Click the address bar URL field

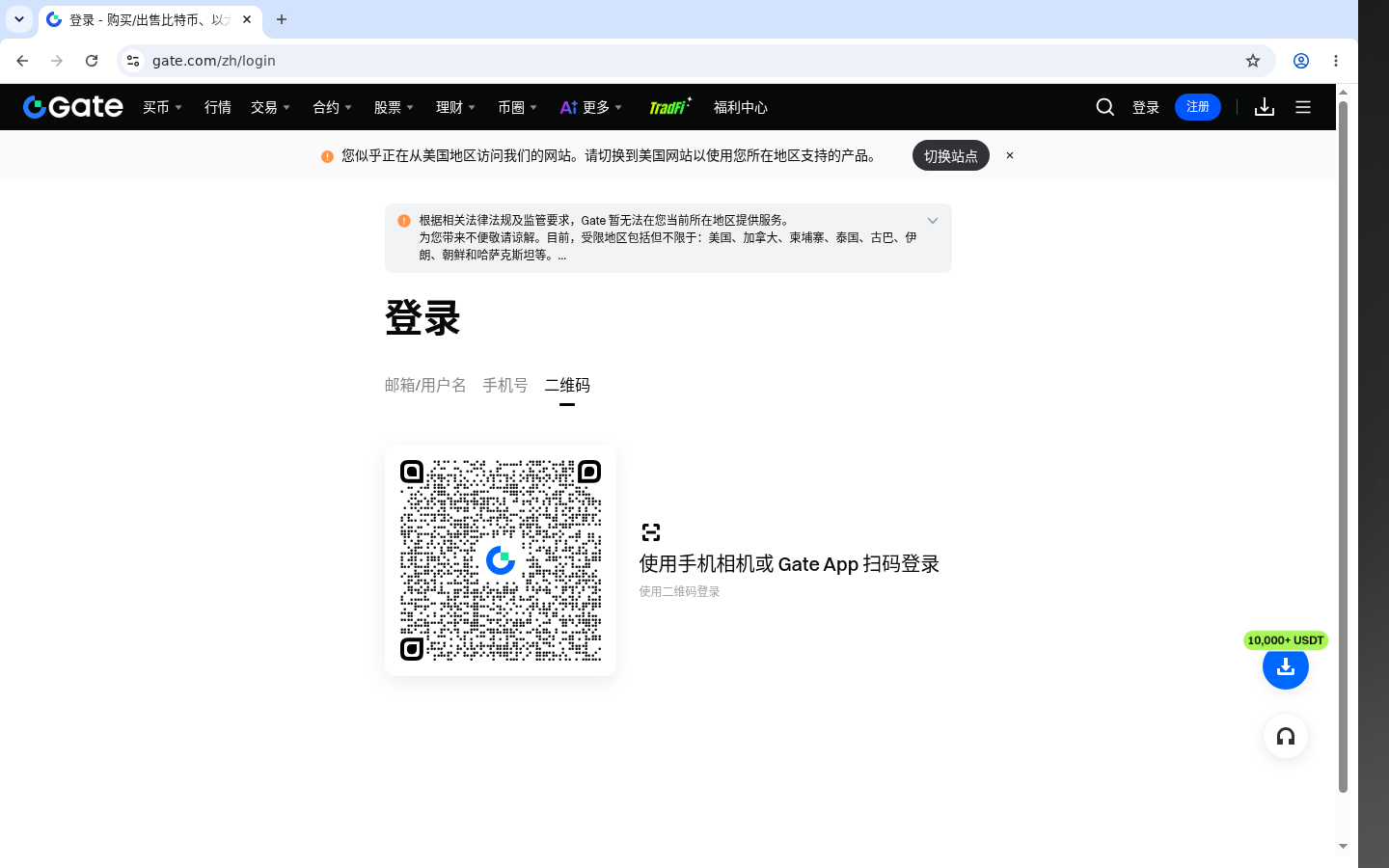694,61
